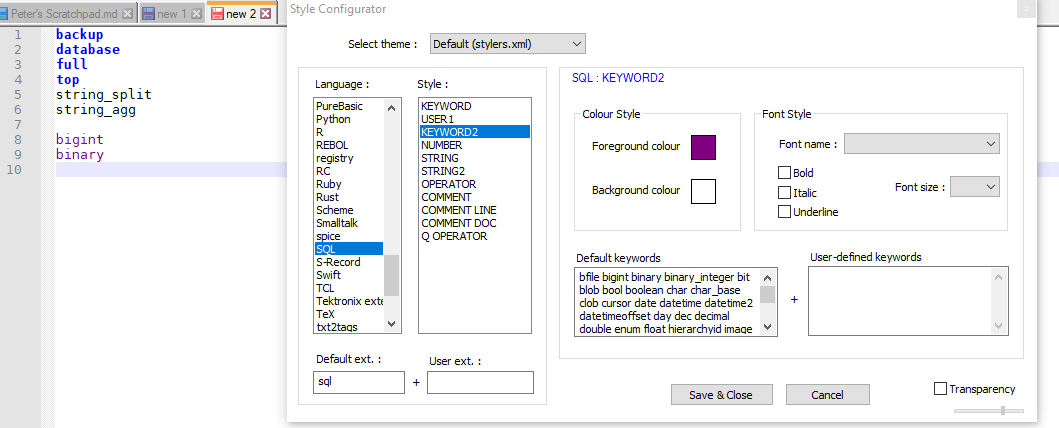The image size is (1059, 428).
Task: Open the Font size dropdown
Action: point(975,187)
